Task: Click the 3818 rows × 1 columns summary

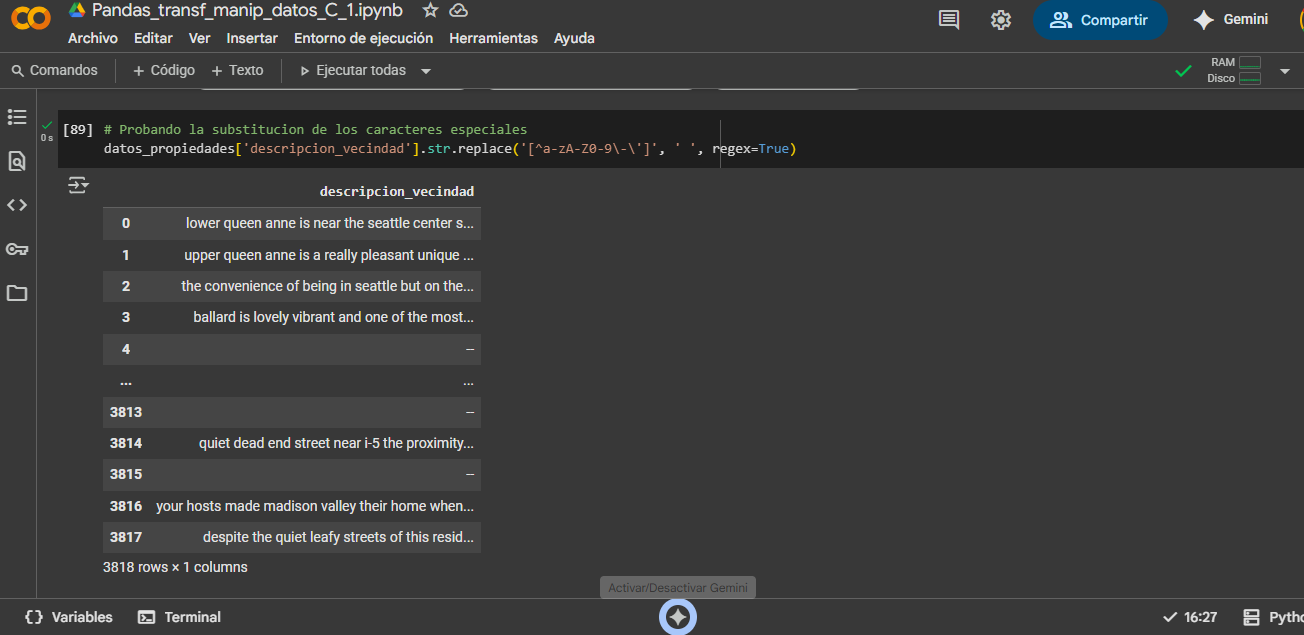Action: coord(175,567)
